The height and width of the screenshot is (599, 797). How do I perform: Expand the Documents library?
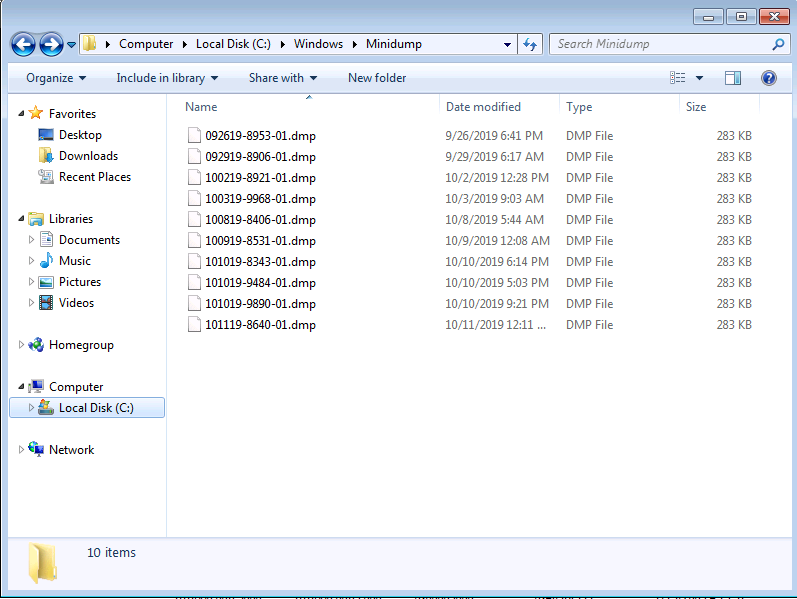click(31, 239)
